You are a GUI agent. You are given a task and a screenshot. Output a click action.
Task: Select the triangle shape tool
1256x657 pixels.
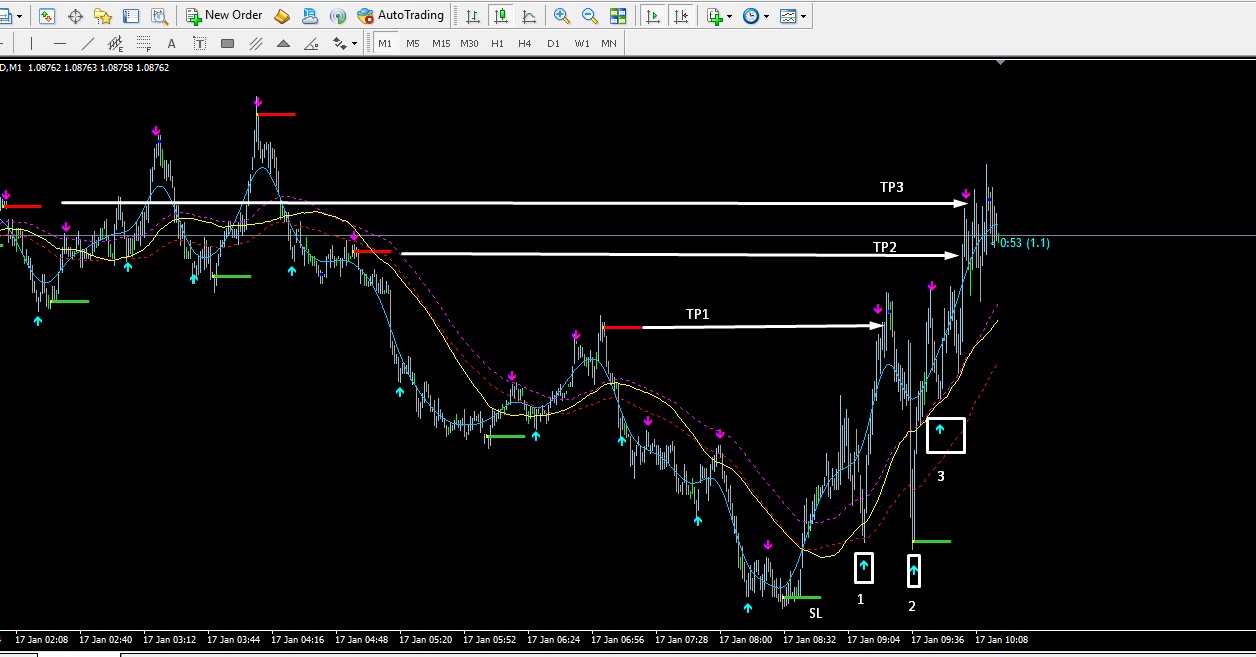point(284,44)
